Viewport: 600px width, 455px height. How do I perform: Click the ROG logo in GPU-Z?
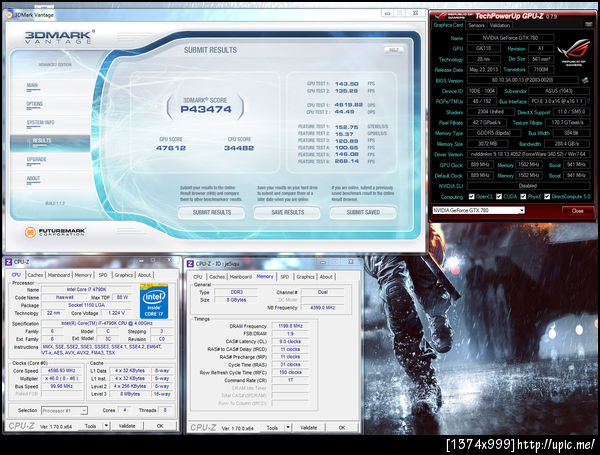click(573, 52)
